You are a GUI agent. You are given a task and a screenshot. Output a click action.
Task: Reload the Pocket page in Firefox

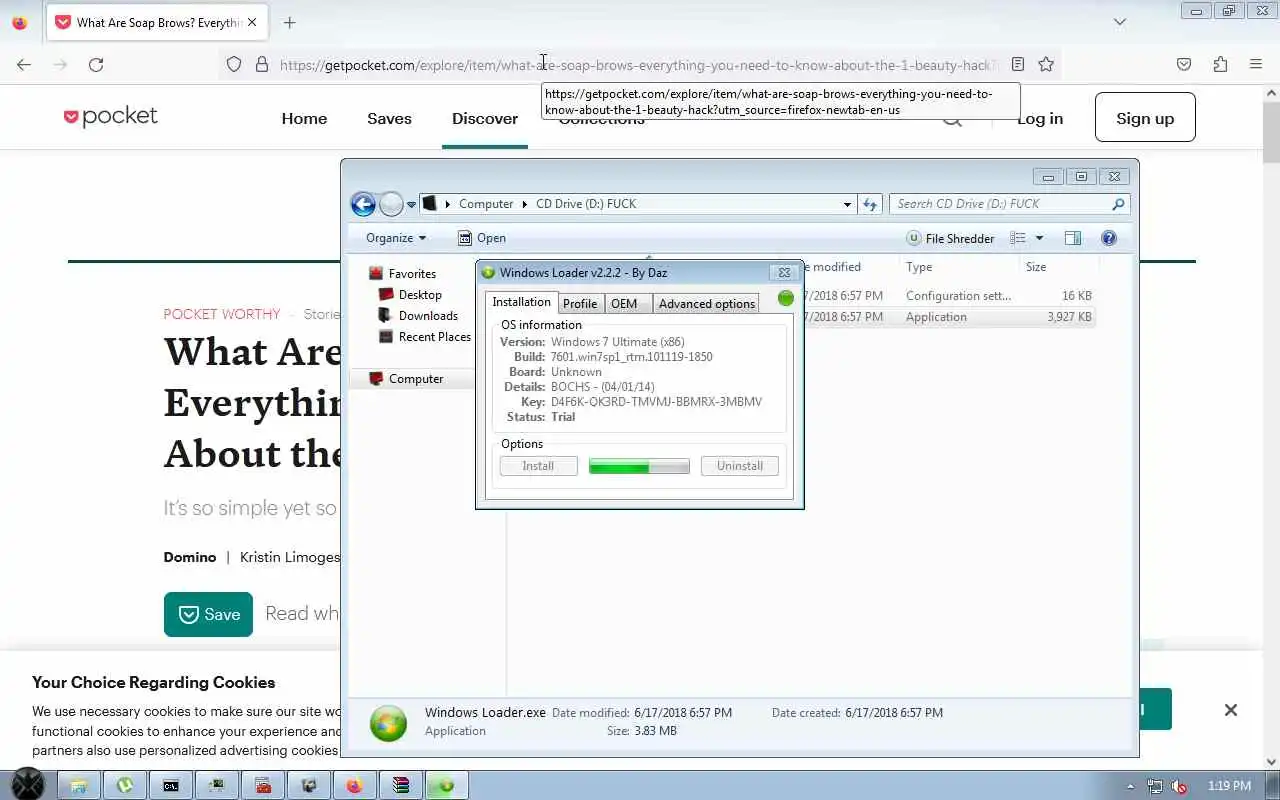[x=96, y=64]
